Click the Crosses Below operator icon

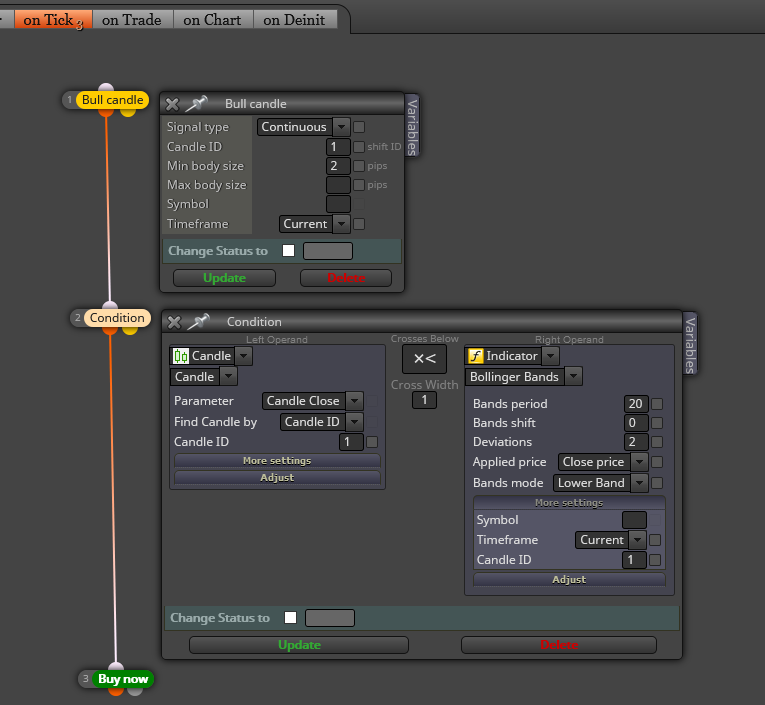[x=424, y=359]
